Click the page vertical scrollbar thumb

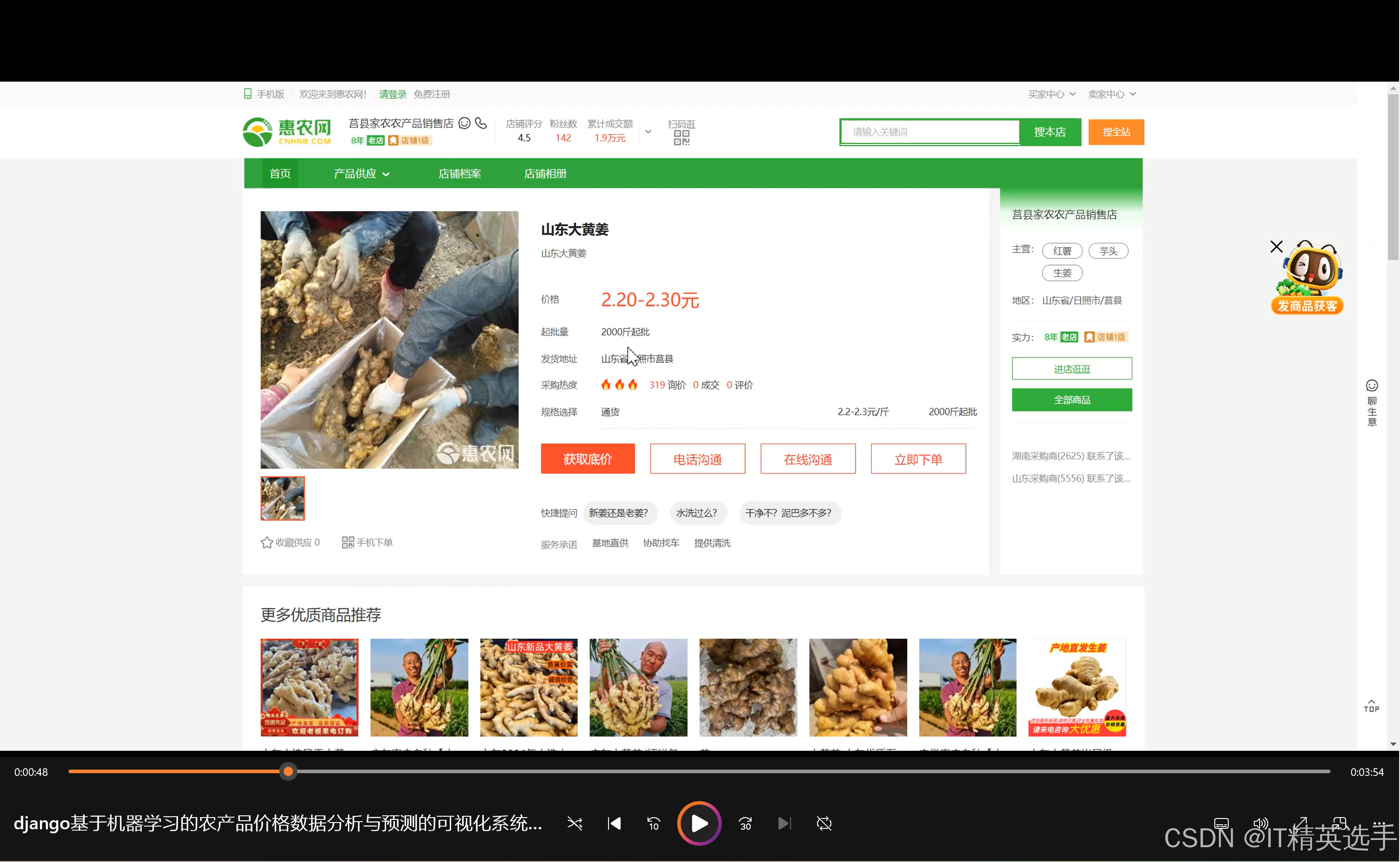(1393, 177)
